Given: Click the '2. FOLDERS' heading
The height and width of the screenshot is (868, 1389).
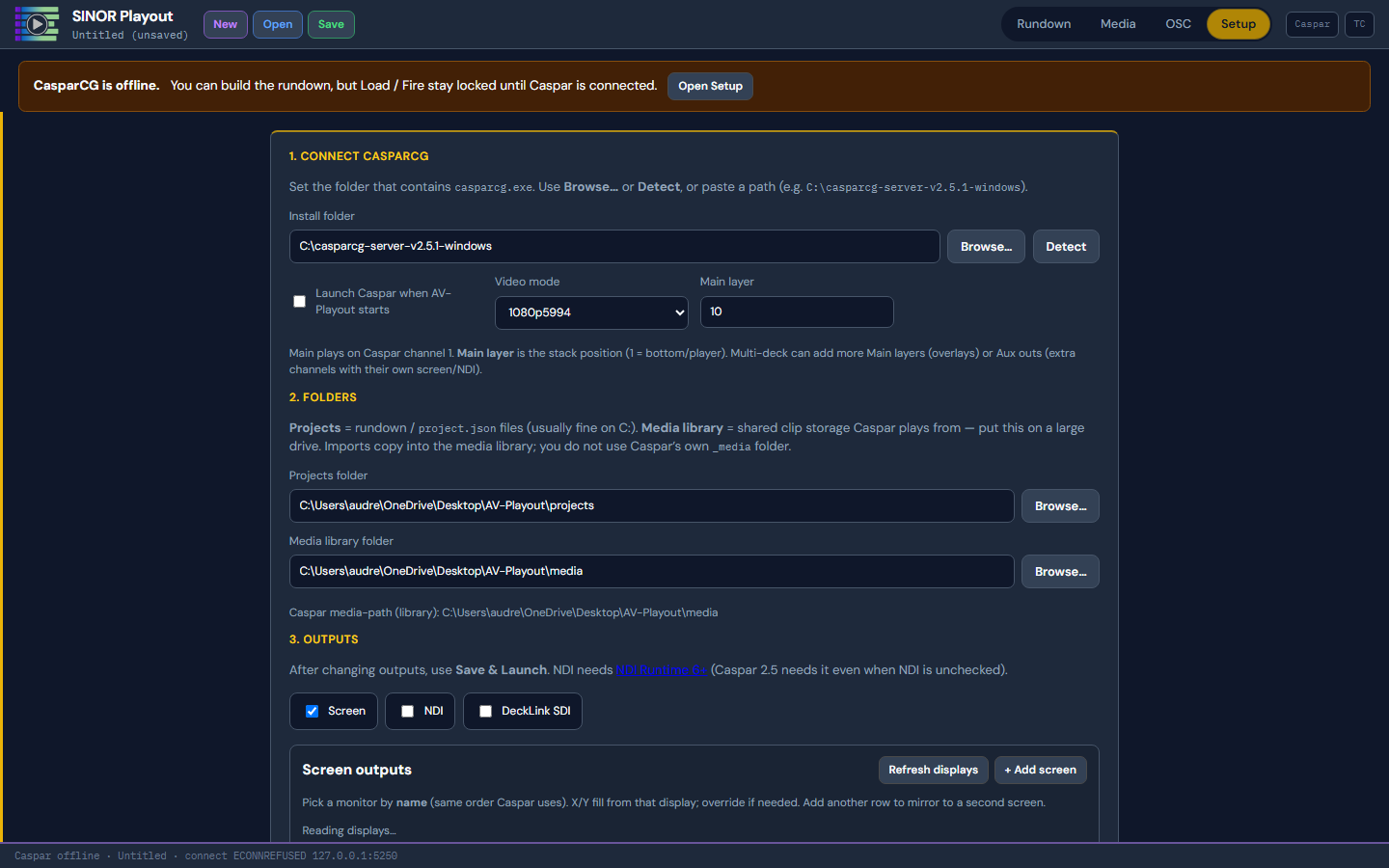Looking at the screenshot, I should 323,397.
